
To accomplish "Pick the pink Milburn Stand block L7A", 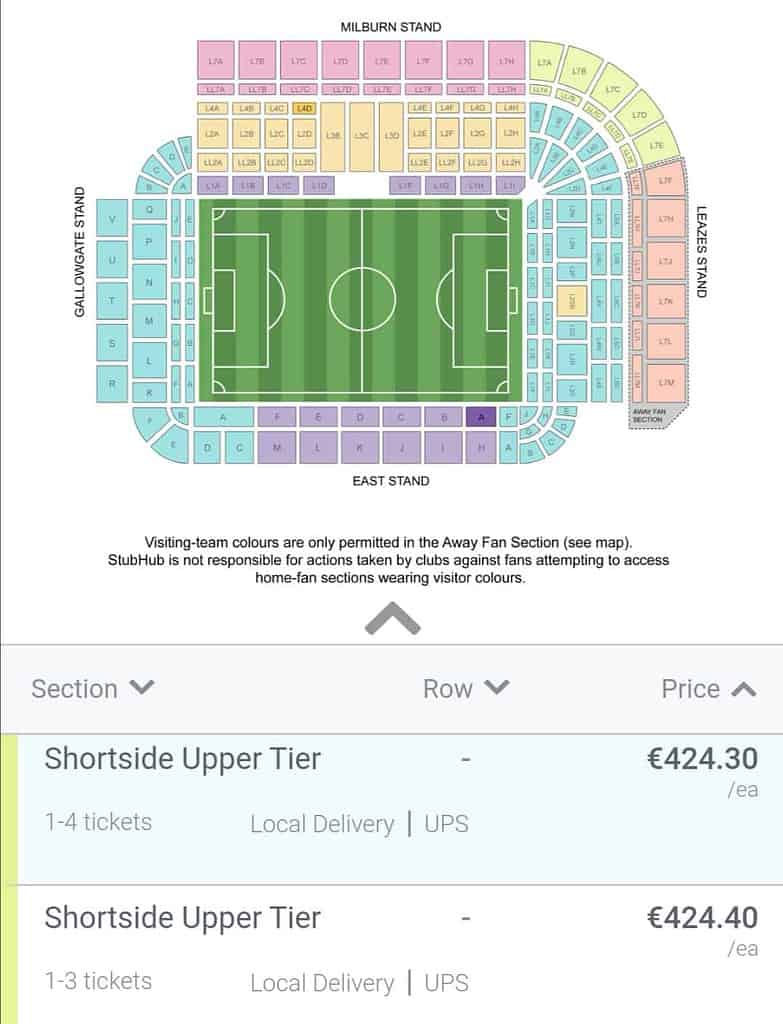I will [216, 61].
